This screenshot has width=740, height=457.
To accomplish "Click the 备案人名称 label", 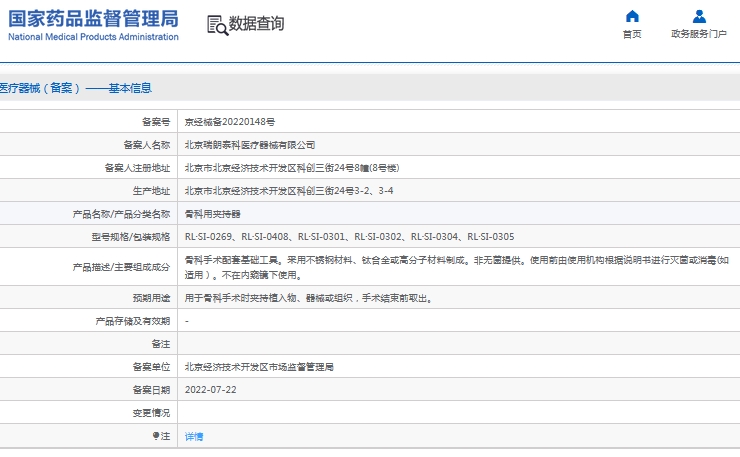I will coord(147,145).
